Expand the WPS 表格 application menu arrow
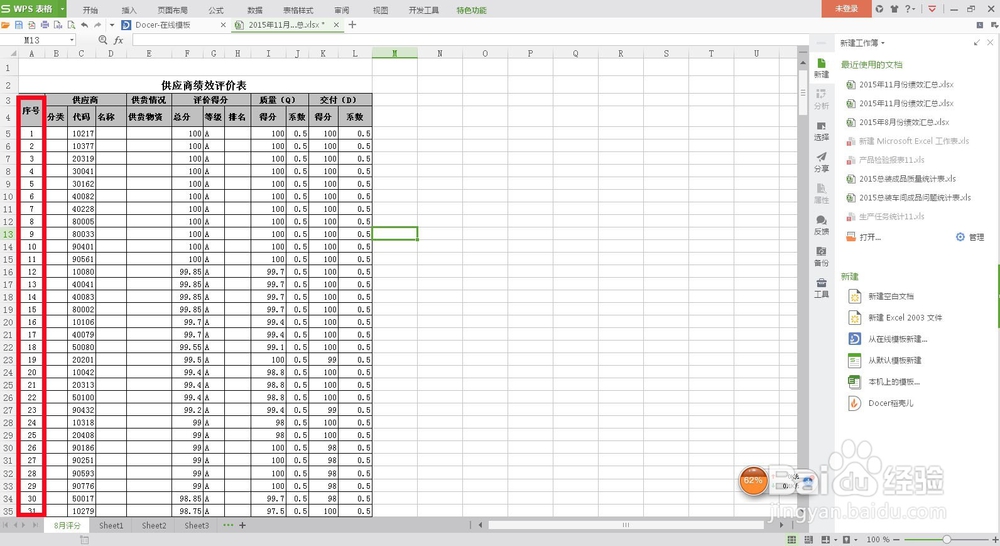The image size is (1000, 546). pyautogui.click(x=62, y=9)
